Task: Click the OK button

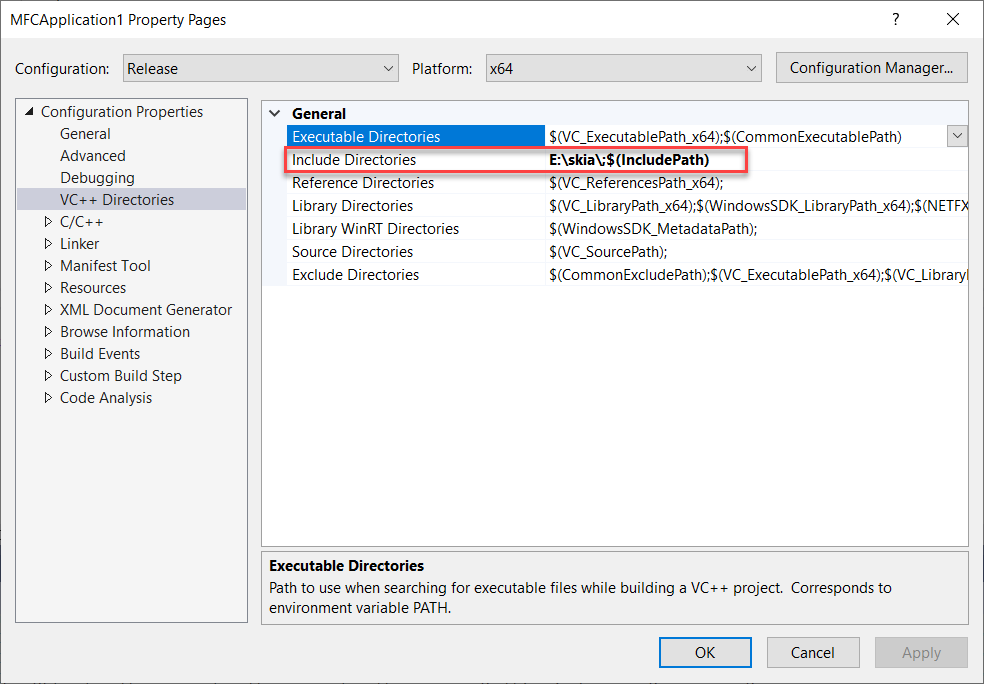Action: click(x=705, y=653)
